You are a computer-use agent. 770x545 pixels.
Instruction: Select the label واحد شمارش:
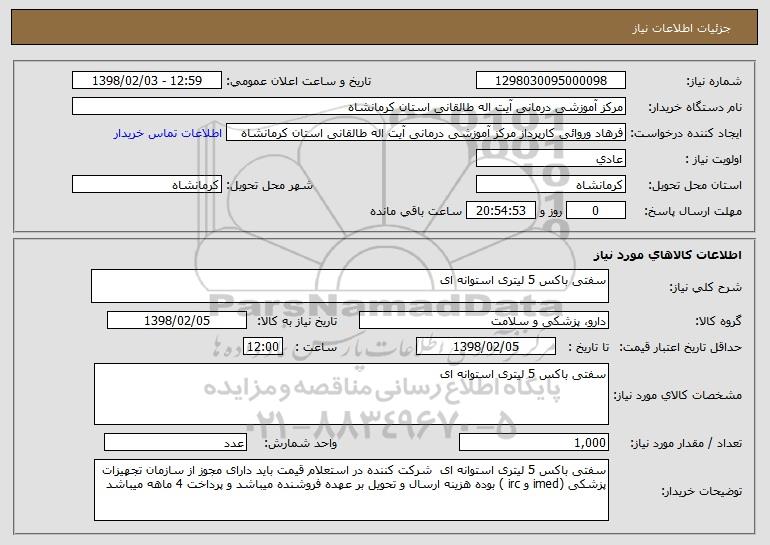click(301, 443)
